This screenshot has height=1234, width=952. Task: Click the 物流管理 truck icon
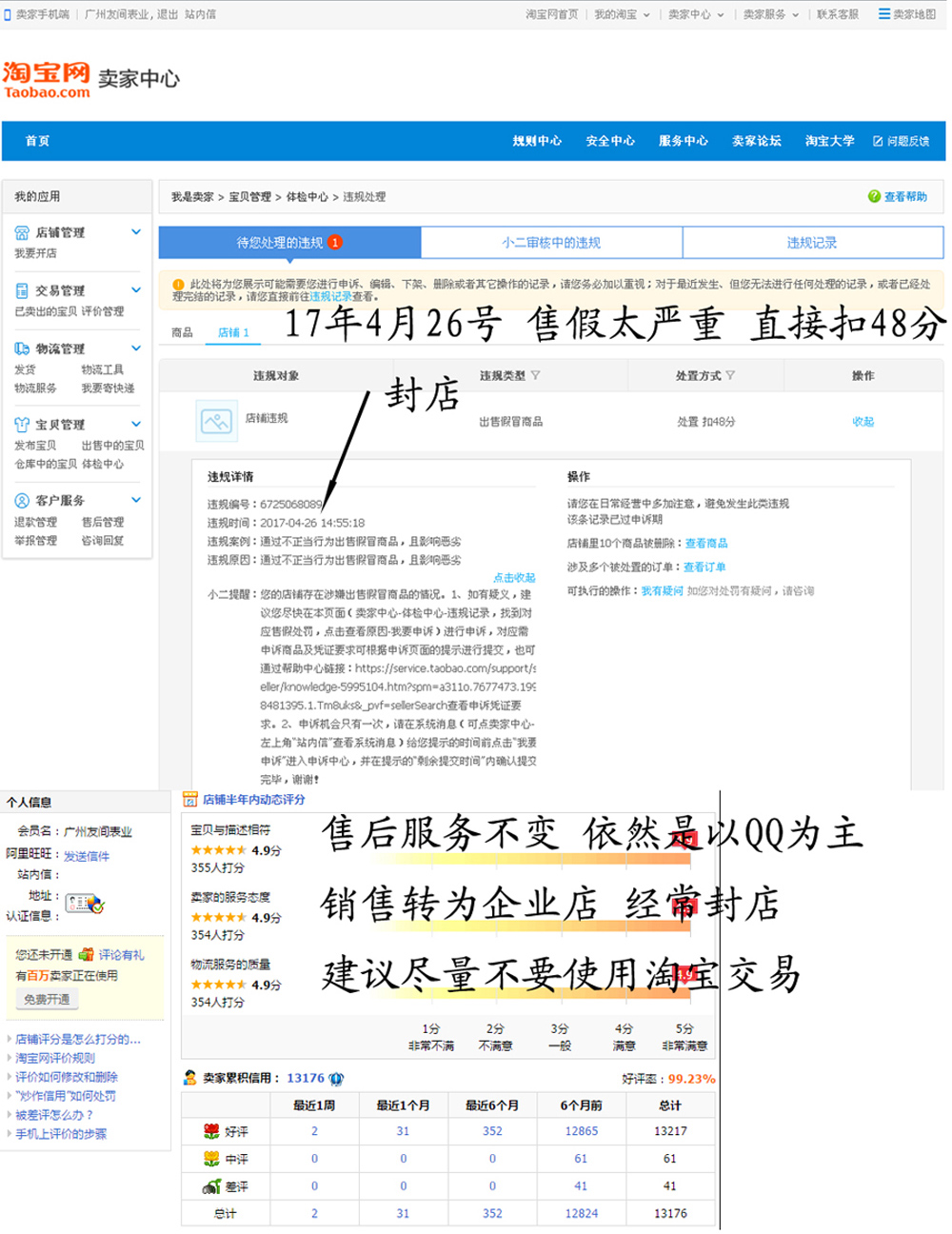pos(22,348)
